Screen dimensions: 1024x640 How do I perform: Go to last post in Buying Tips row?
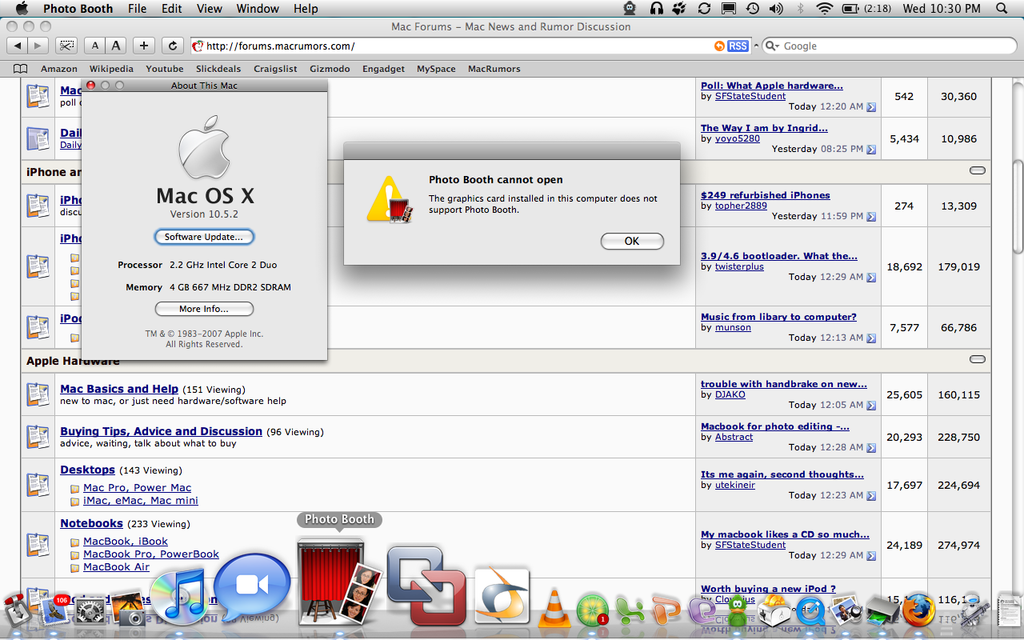871,448
